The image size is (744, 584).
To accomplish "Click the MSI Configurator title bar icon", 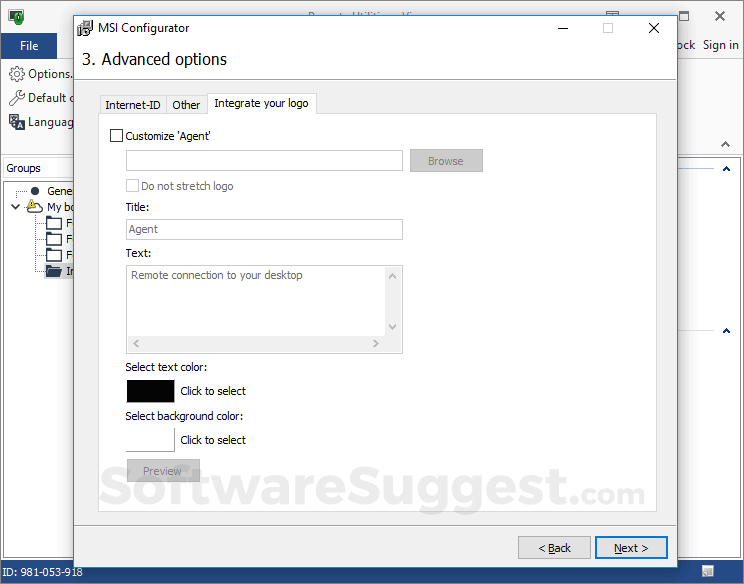I will click(x=85, y=28).
